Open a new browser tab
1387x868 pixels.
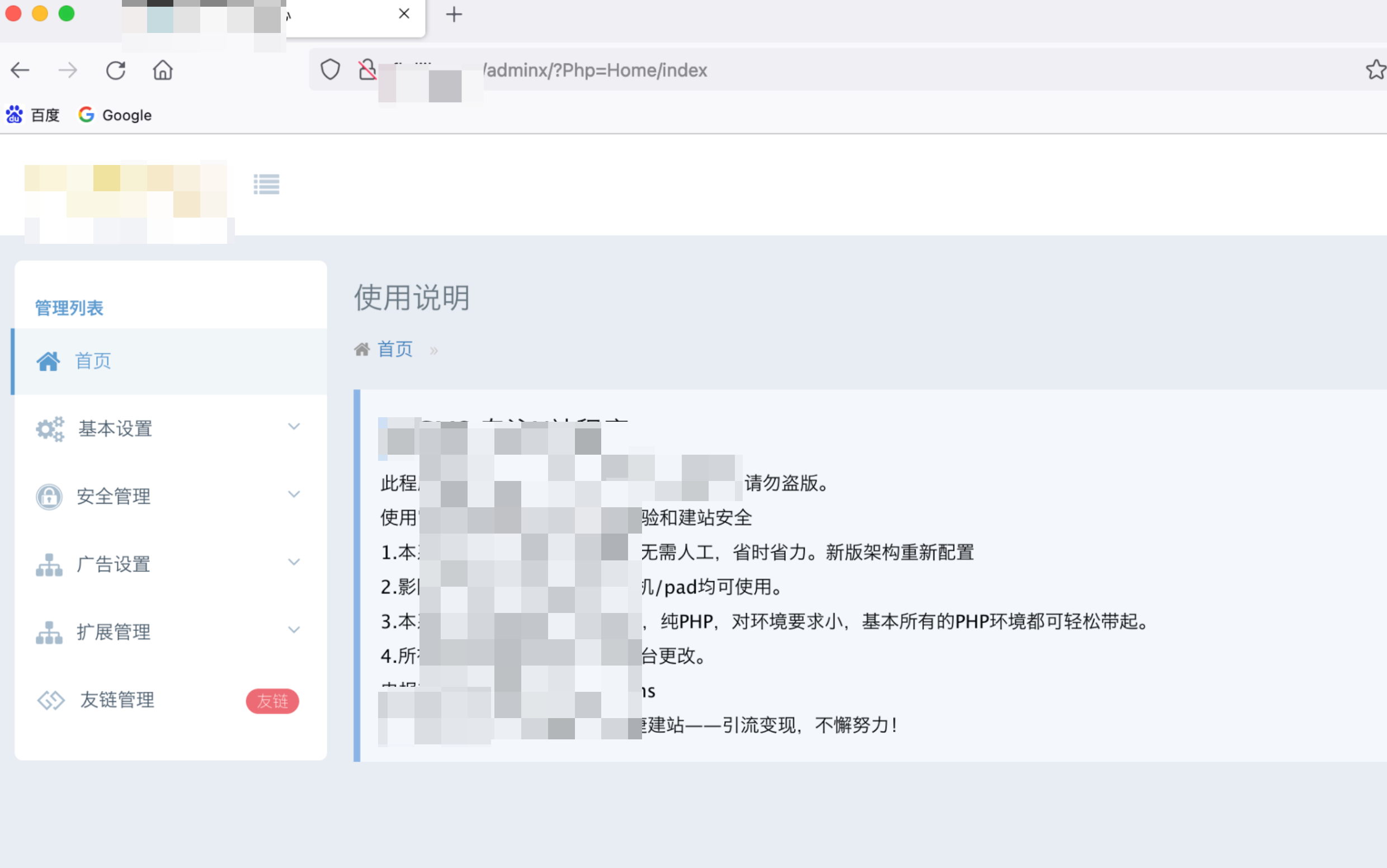coord(454,15)
